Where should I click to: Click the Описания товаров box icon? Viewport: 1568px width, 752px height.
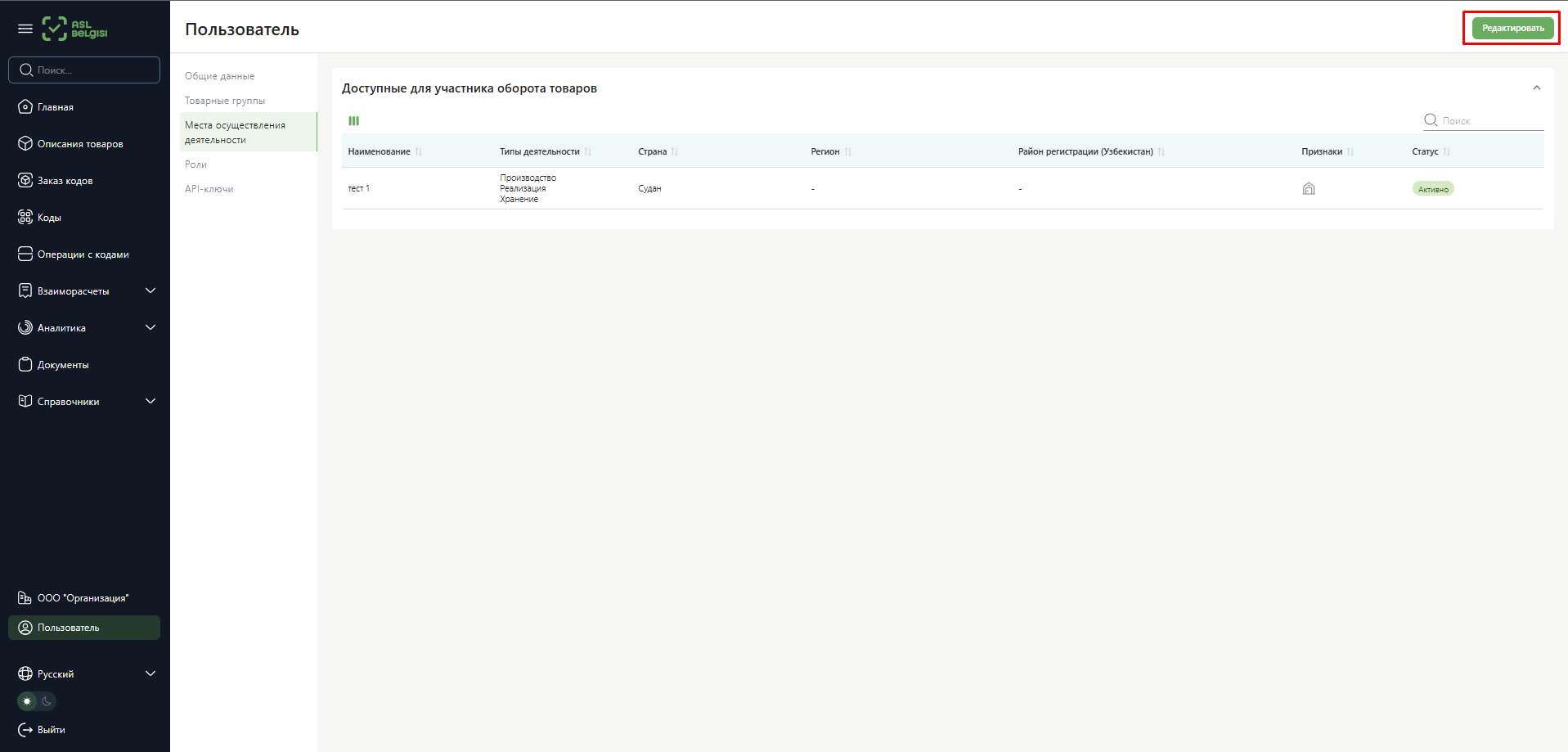25,143
